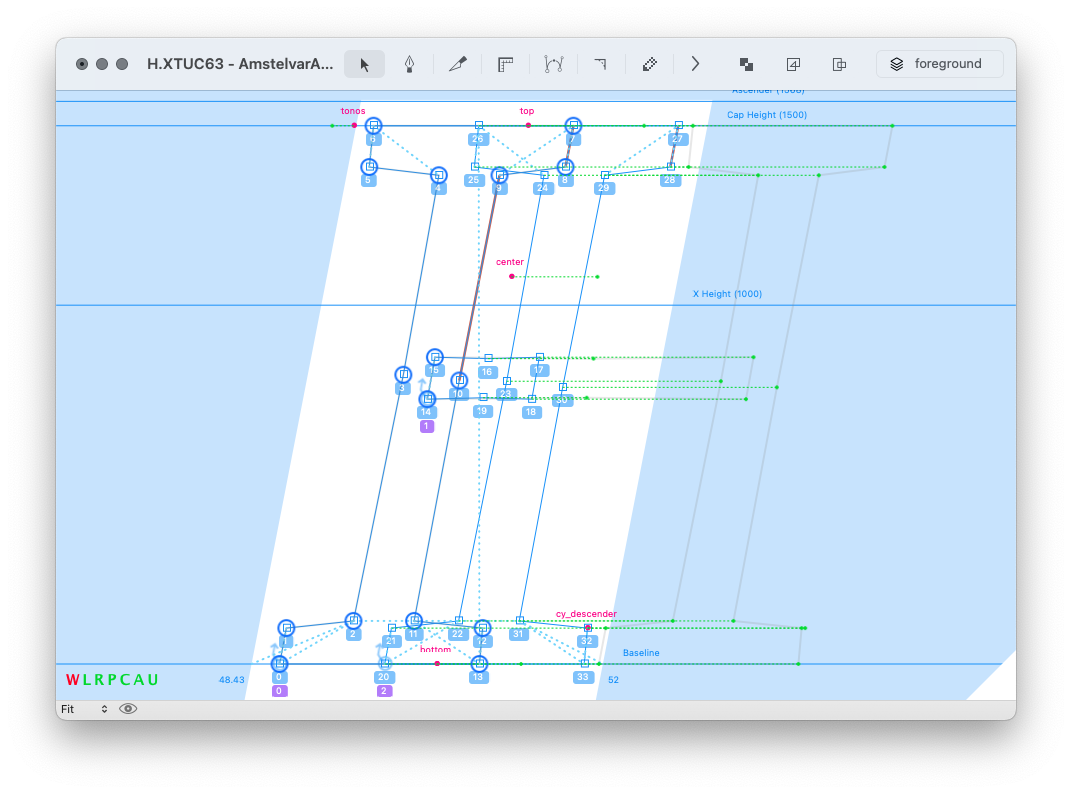Click the 'cy_descender' anchor point

(588, 628)
